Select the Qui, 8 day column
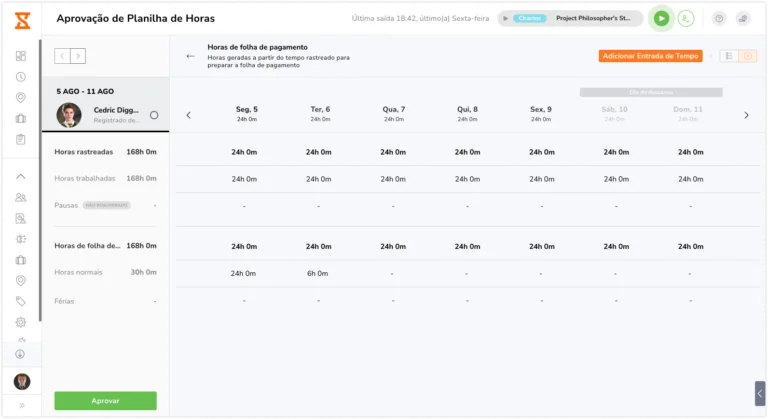 (467, 113)
